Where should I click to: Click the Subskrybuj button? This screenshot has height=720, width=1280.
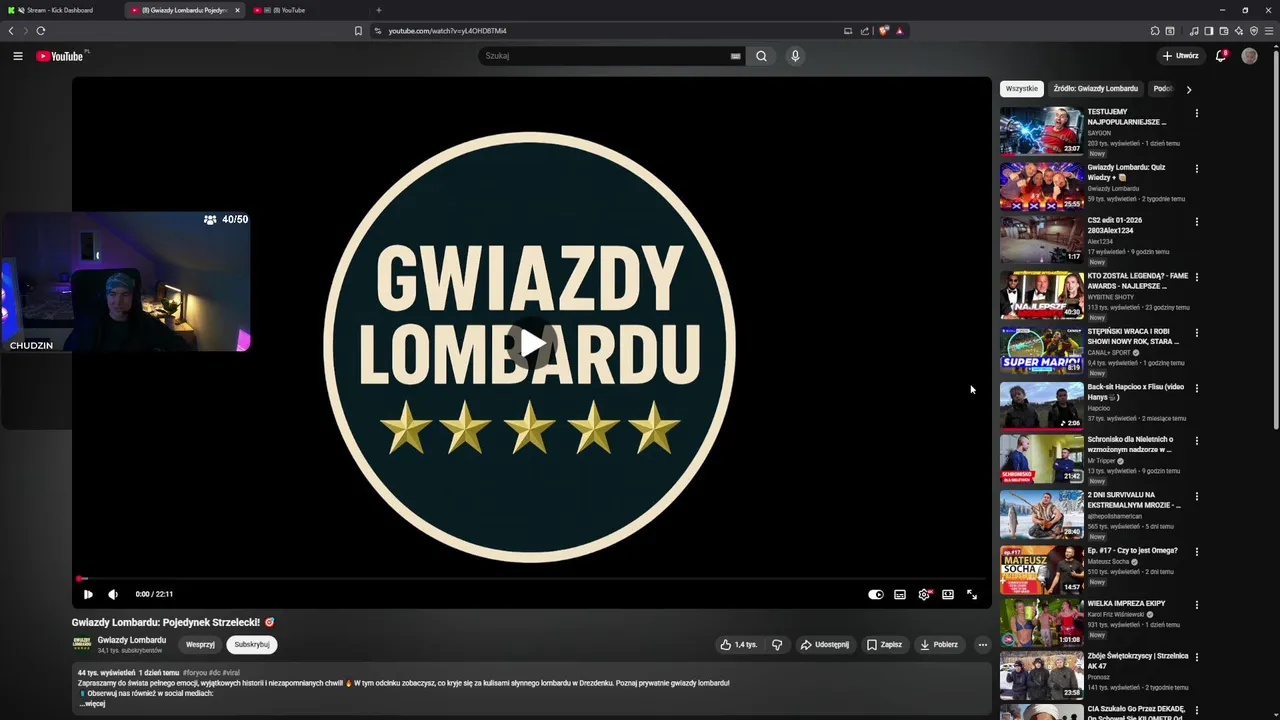coord(252,645)
